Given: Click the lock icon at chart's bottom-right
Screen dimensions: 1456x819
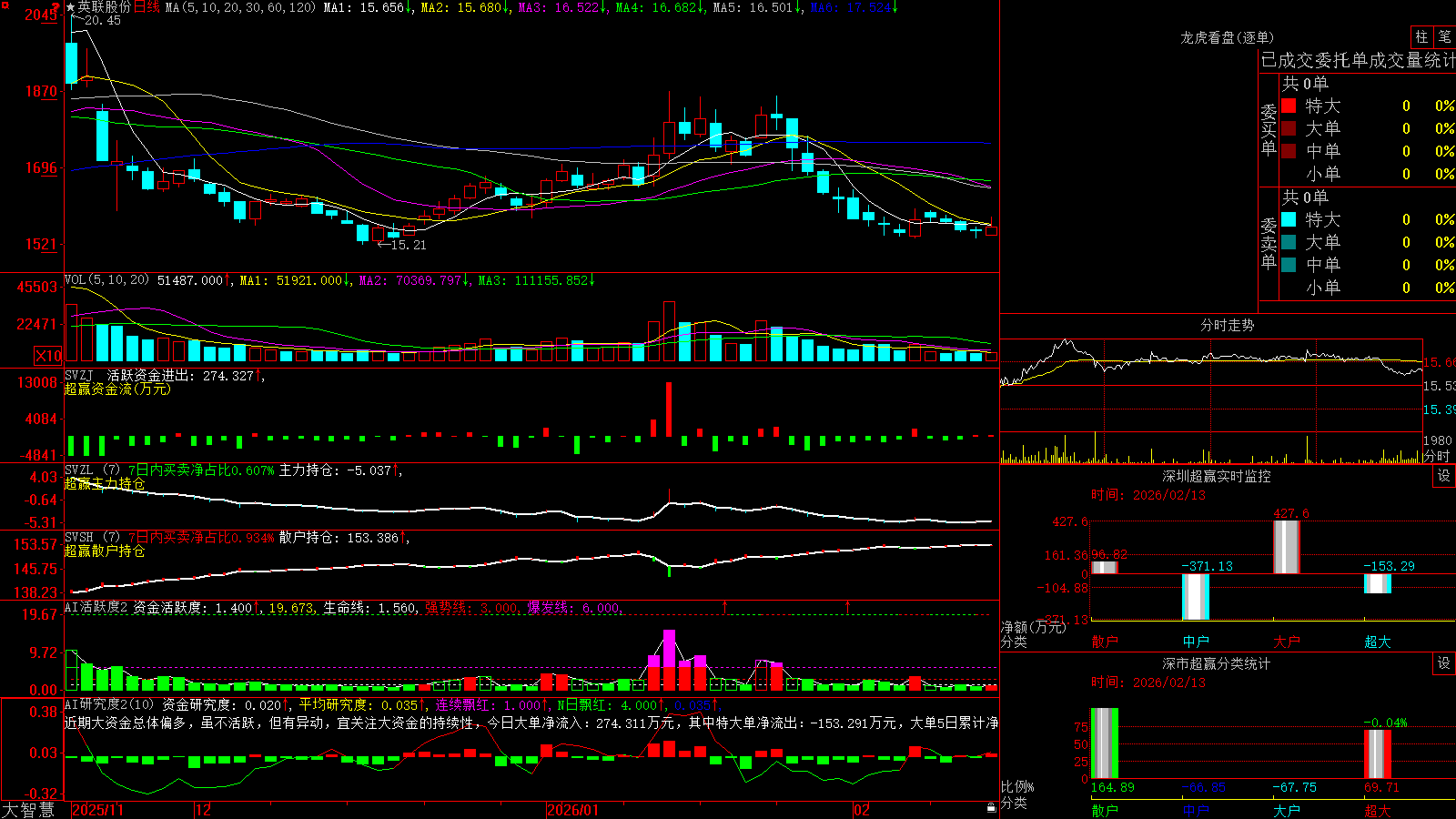Looking at the screenshot, I should click(x=991, y=808).
